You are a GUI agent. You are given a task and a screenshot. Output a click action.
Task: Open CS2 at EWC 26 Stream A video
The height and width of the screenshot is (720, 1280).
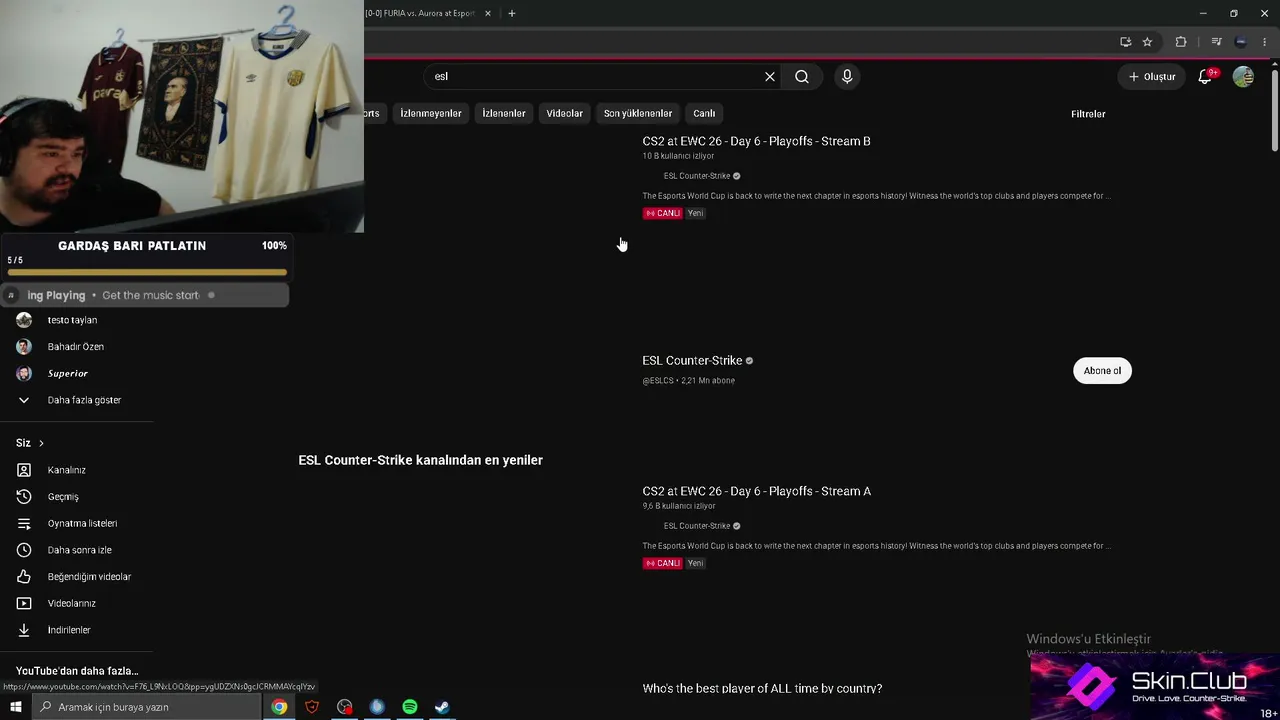[x=757, y=491]
